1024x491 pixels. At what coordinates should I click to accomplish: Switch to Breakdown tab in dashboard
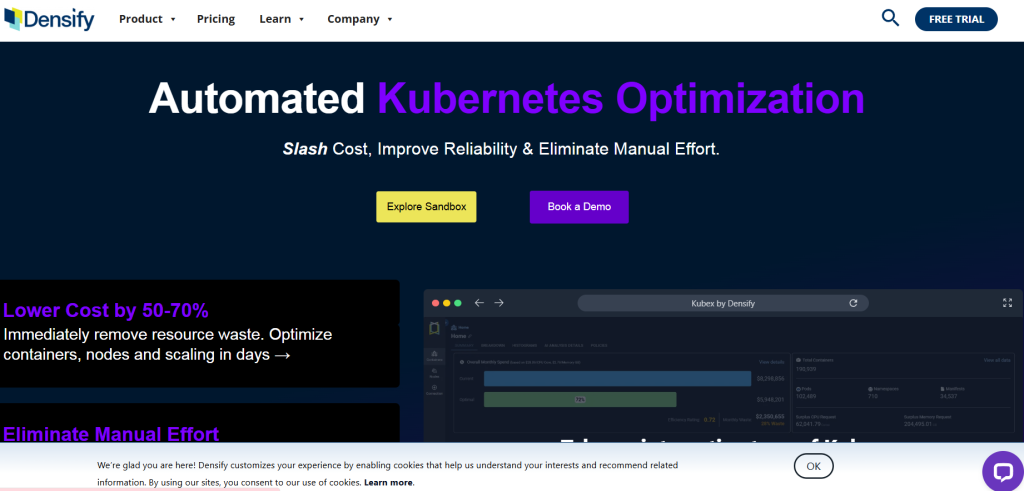pos(493,345)
